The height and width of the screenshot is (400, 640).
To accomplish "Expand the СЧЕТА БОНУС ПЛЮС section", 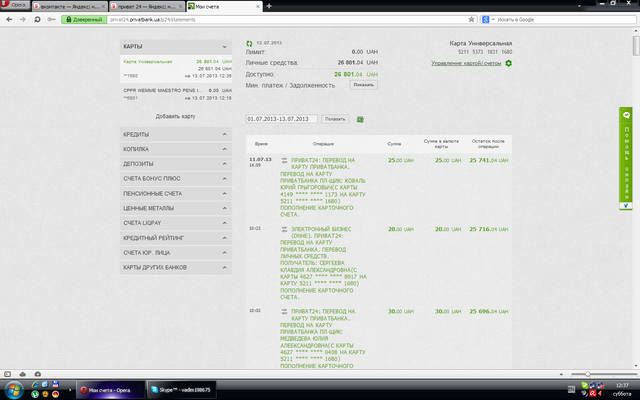I will pos(176,178).
